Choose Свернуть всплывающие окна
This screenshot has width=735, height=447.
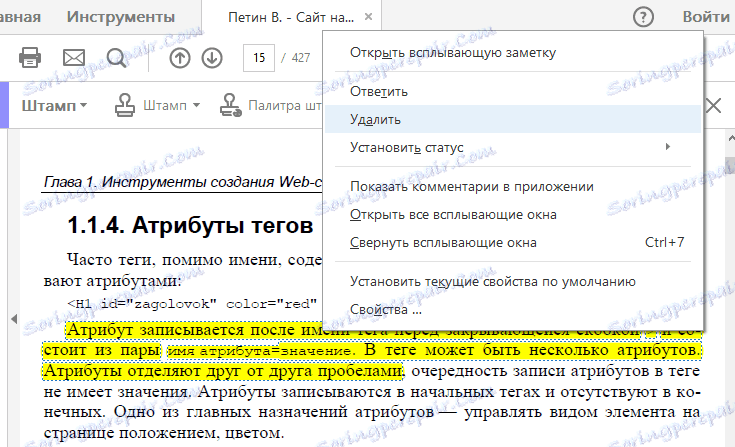click(x=514, y=243)
